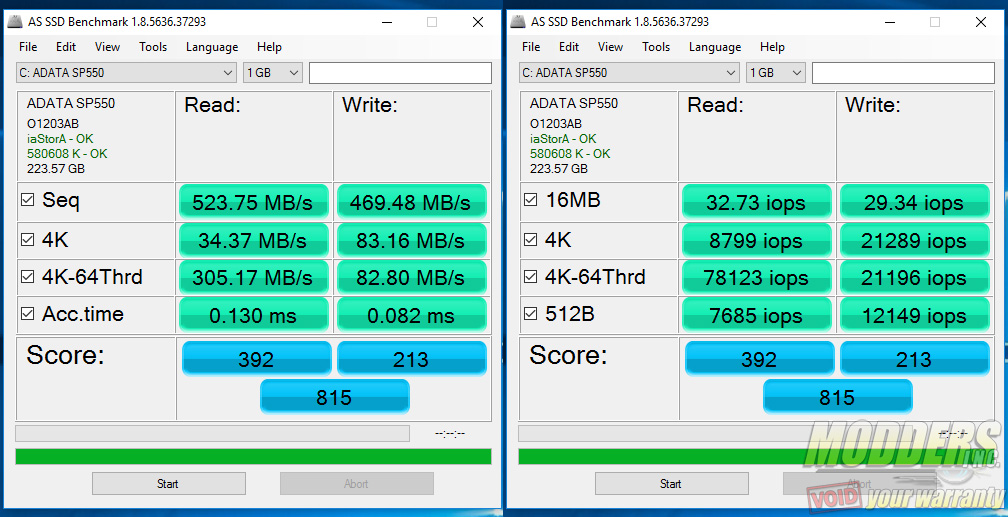
Task: Open View menu in right window
Action: tap(610, 47)
